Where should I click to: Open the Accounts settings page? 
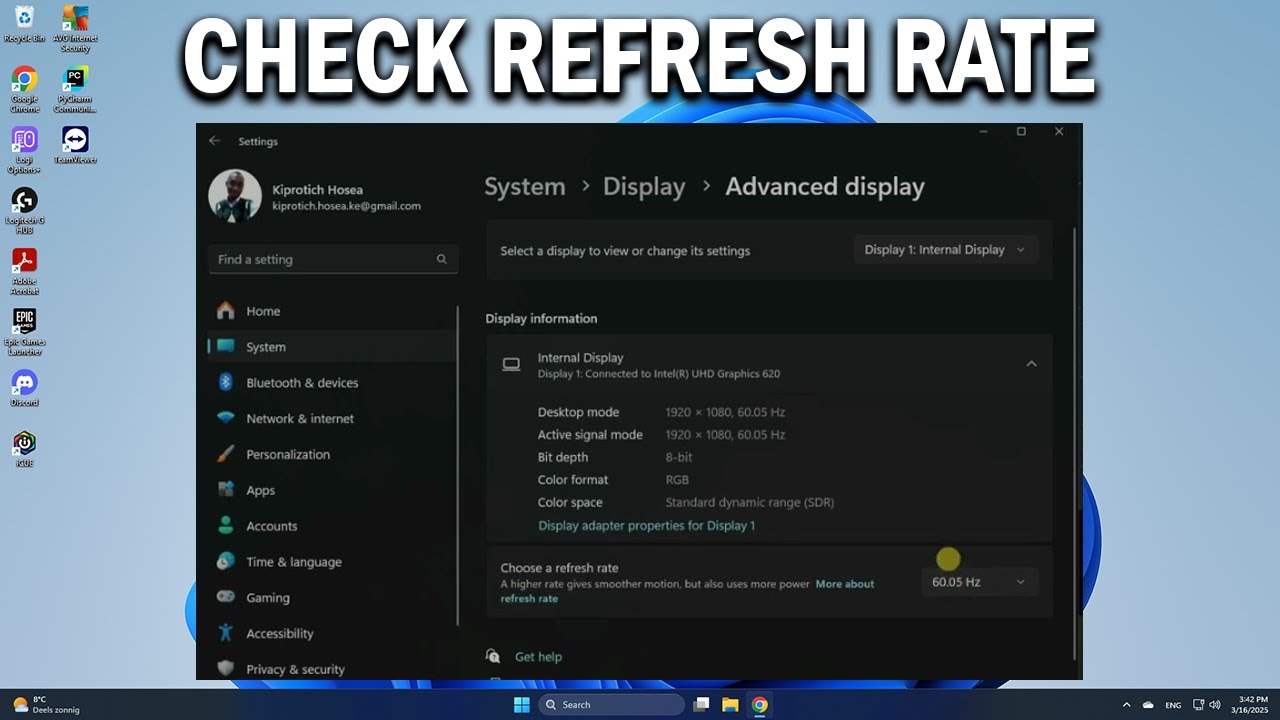click(332, 526)
